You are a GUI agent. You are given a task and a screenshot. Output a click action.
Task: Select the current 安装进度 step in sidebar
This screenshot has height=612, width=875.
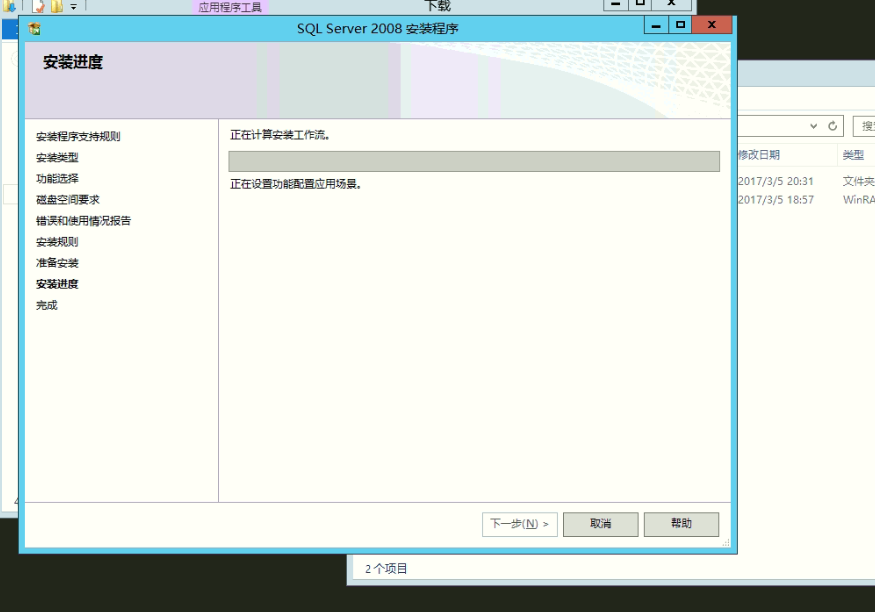57,284
